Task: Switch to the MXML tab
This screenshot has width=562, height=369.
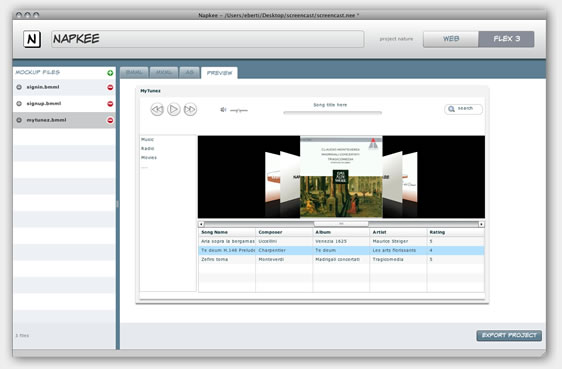Action: [164, 72]
